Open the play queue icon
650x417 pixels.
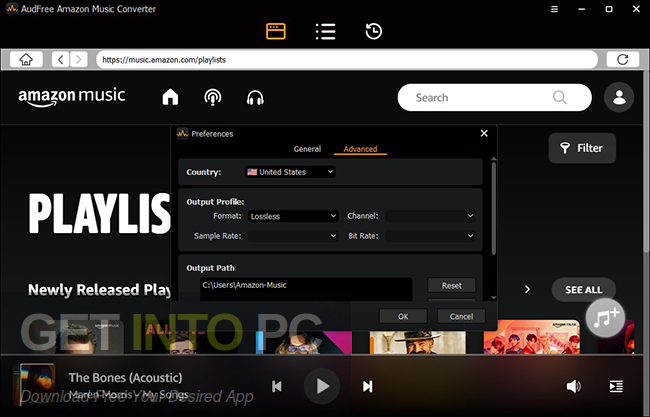point(616,386)
